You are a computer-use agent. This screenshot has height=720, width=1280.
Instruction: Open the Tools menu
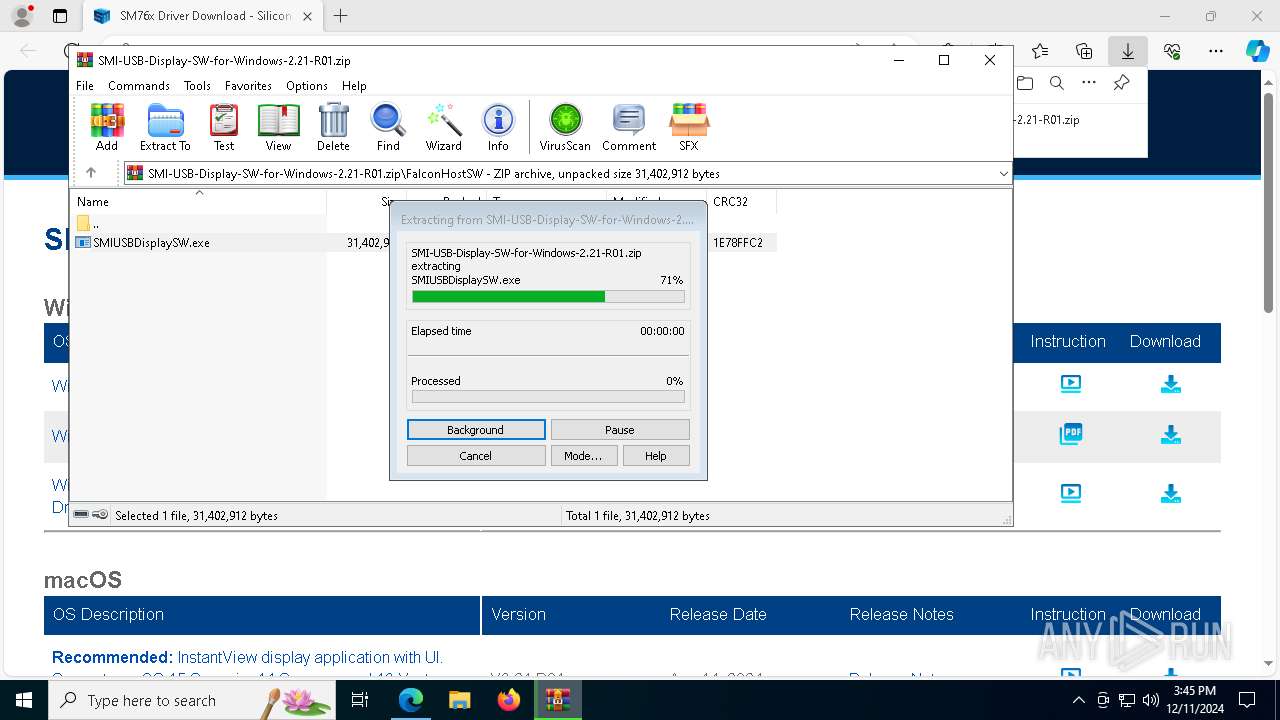pyautogui.click(x=197, y=86)
